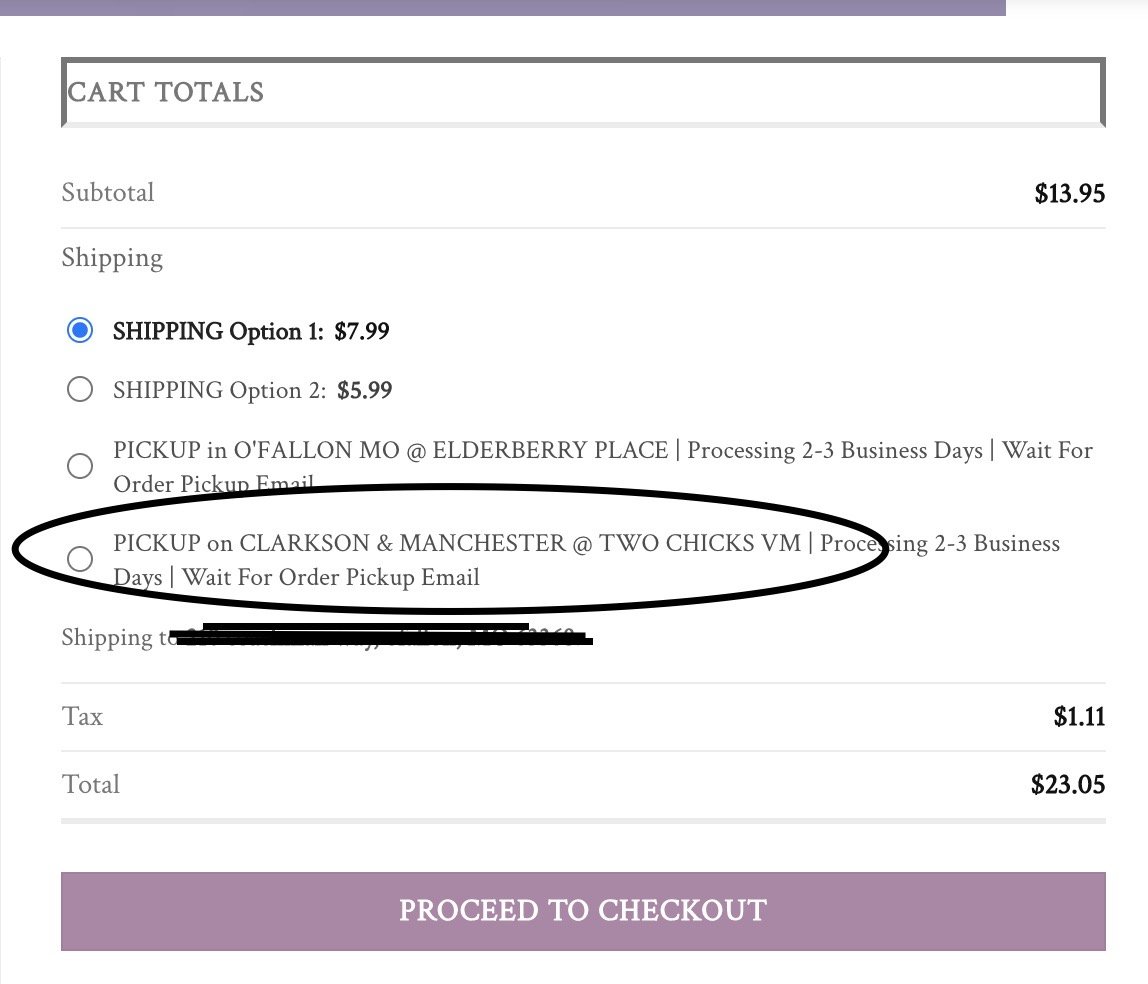The width and height of the screenshot is (1148, 984).
Task: Select SHIPPING Option 1 radio button
Action: [80, 331]
